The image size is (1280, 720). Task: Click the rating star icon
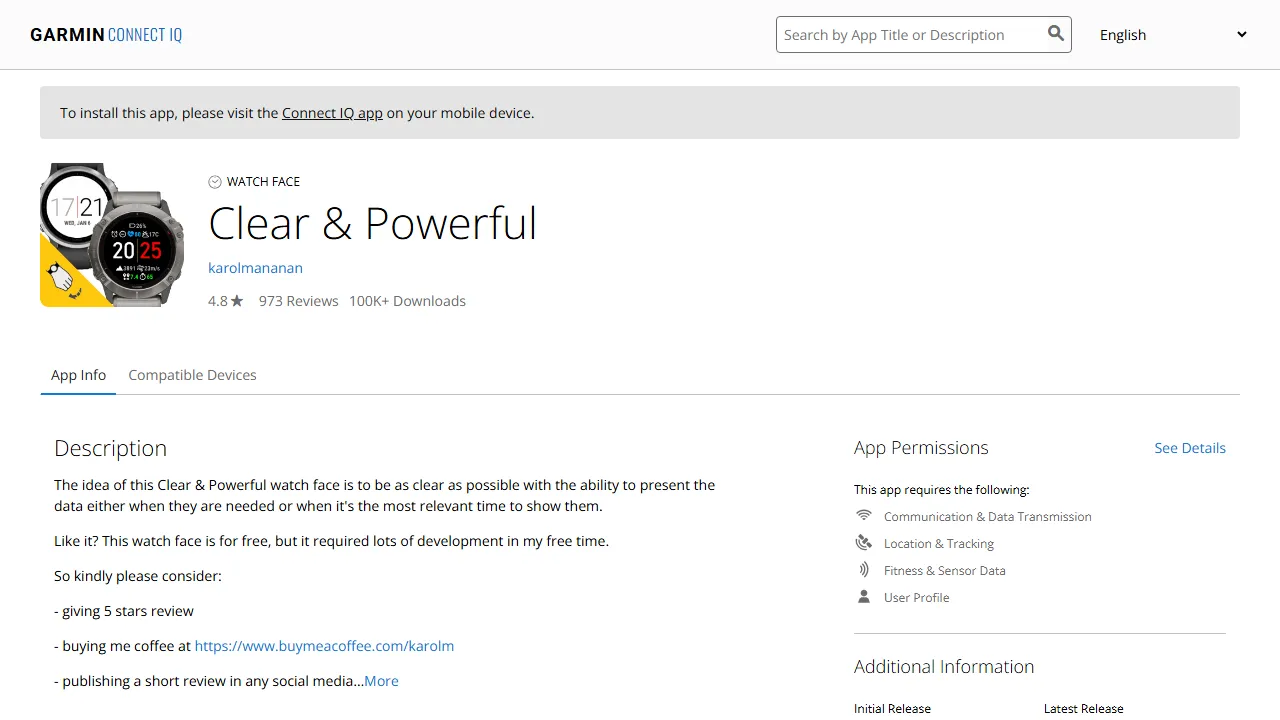pos(237,301)
